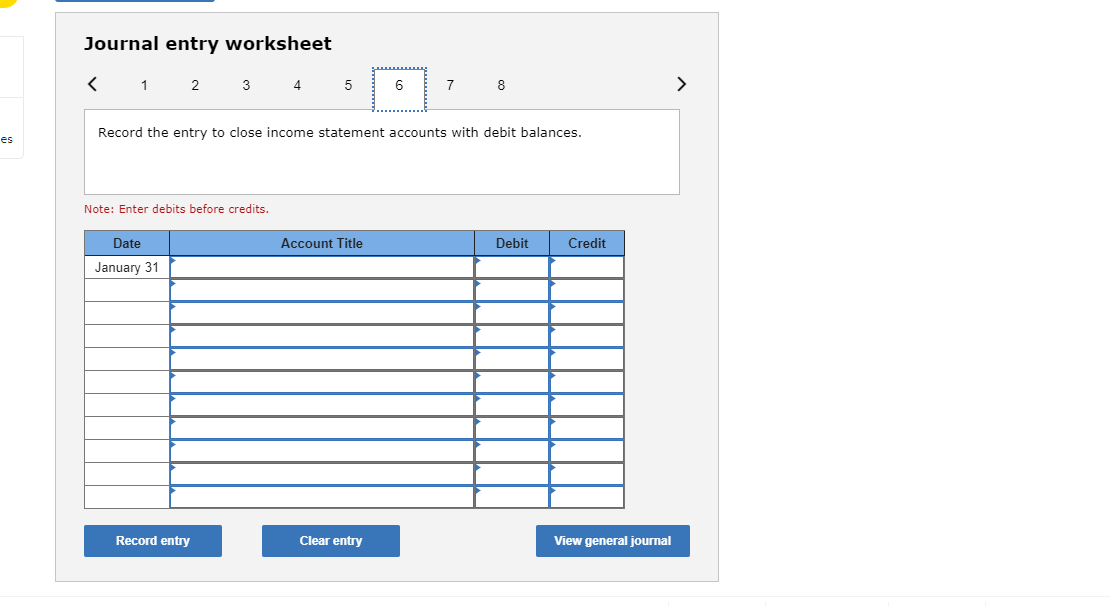Viewport: 1110px width, 607px height.
Task: Open journal entry tab 1
Action: tap(144, 86)
